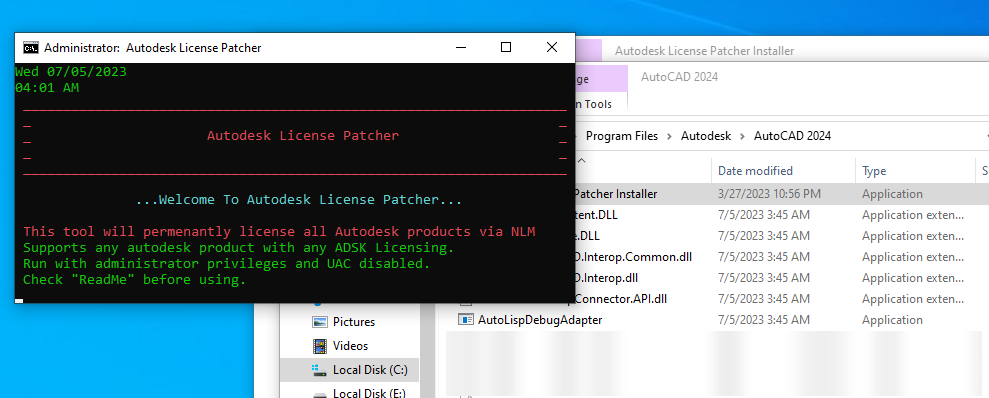The width and height of the screenshot is (989, 398).
Task: Select the Interop.Common.dll file row
Action: tap(781, 257)
